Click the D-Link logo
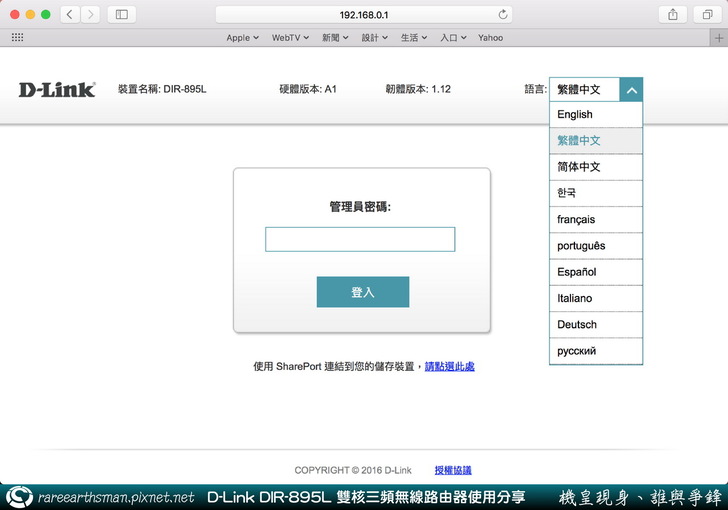Image resolution: width=728 pixels, height=510 pixels. tap(57, 89)
